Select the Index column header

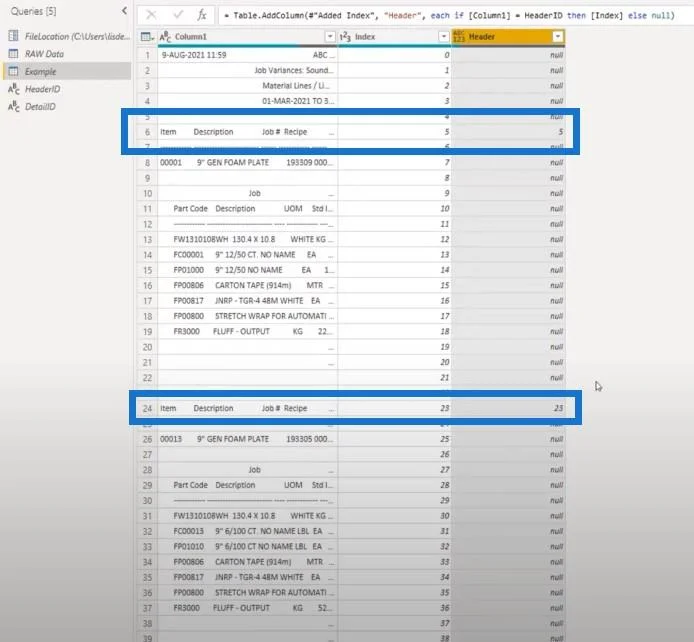pyautogui.click(x=394, y=37)
